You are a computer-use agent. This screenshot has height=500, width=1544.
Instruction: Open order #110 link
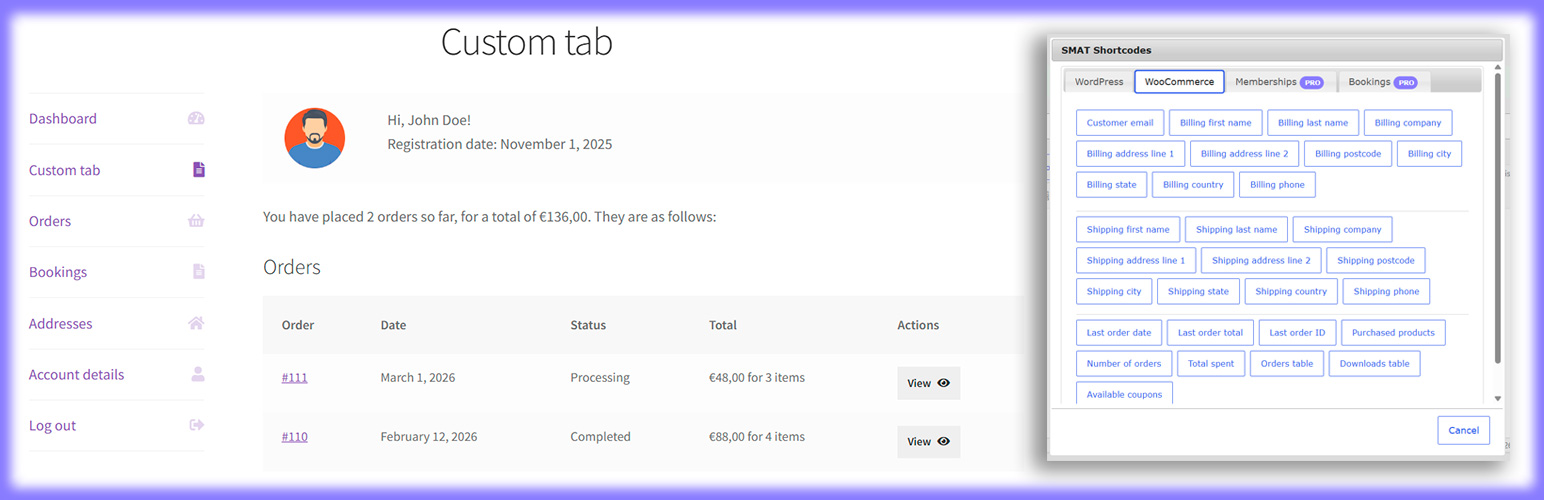pyautogui.click(x=294, y=437)
